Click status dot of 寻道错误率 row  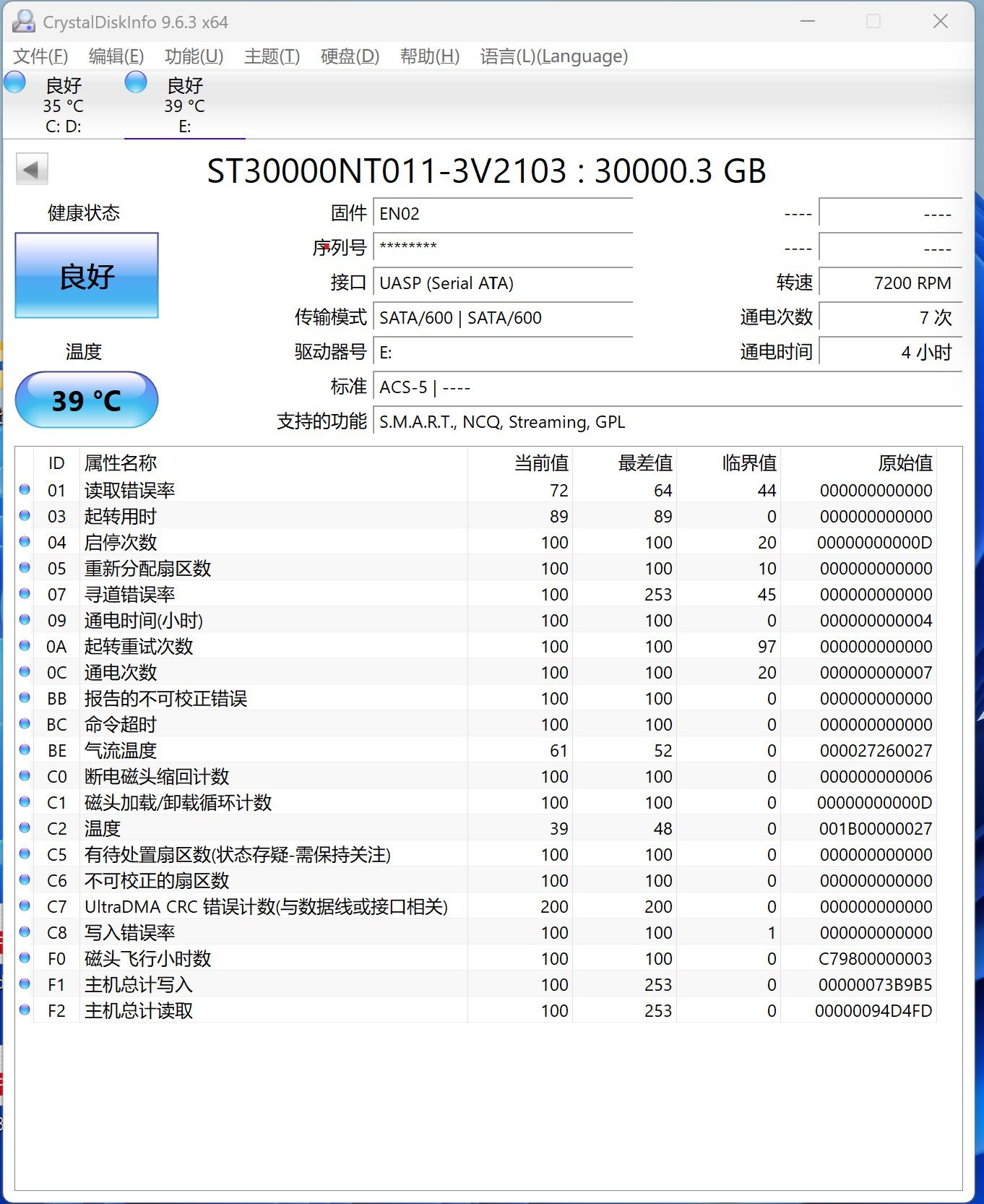tap(25, 594)
